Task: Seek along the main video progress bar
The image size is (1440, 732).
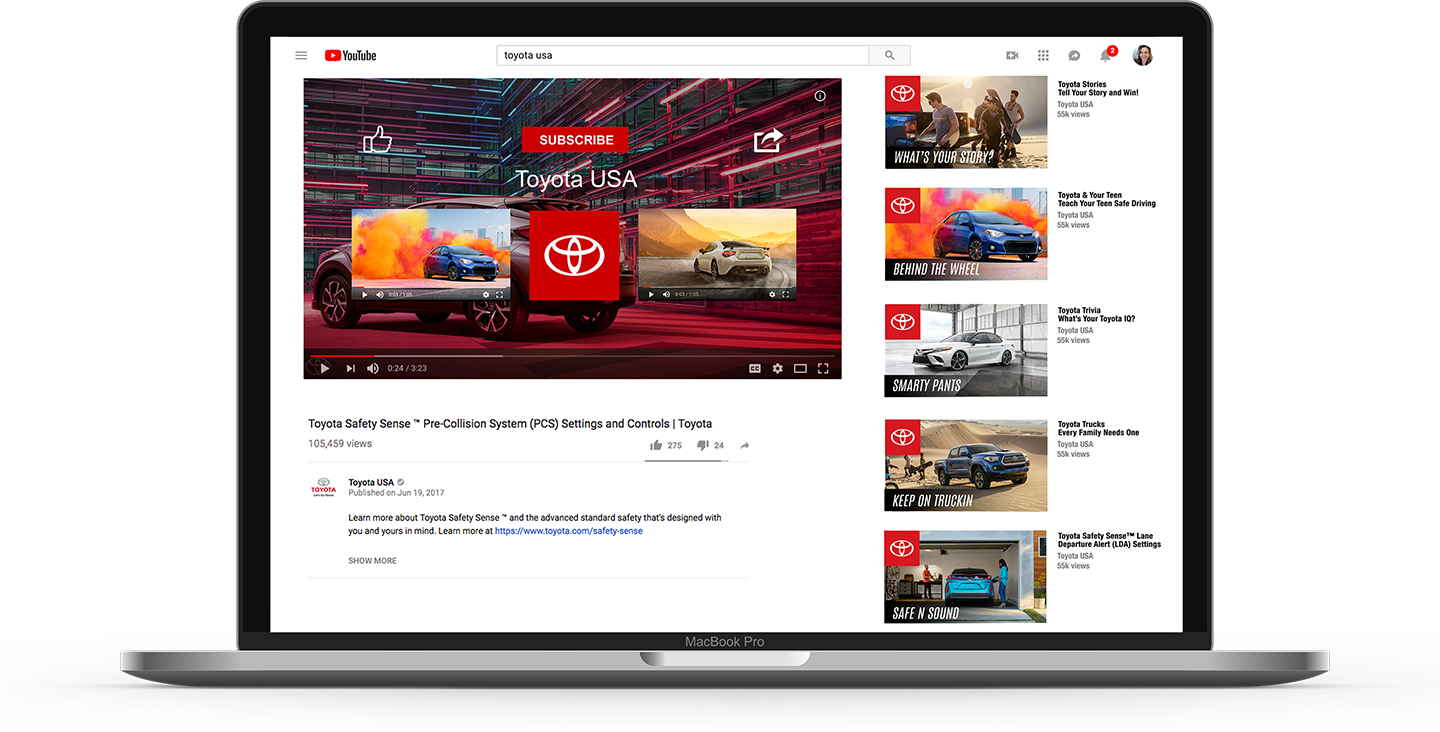Action: (571, 355)
